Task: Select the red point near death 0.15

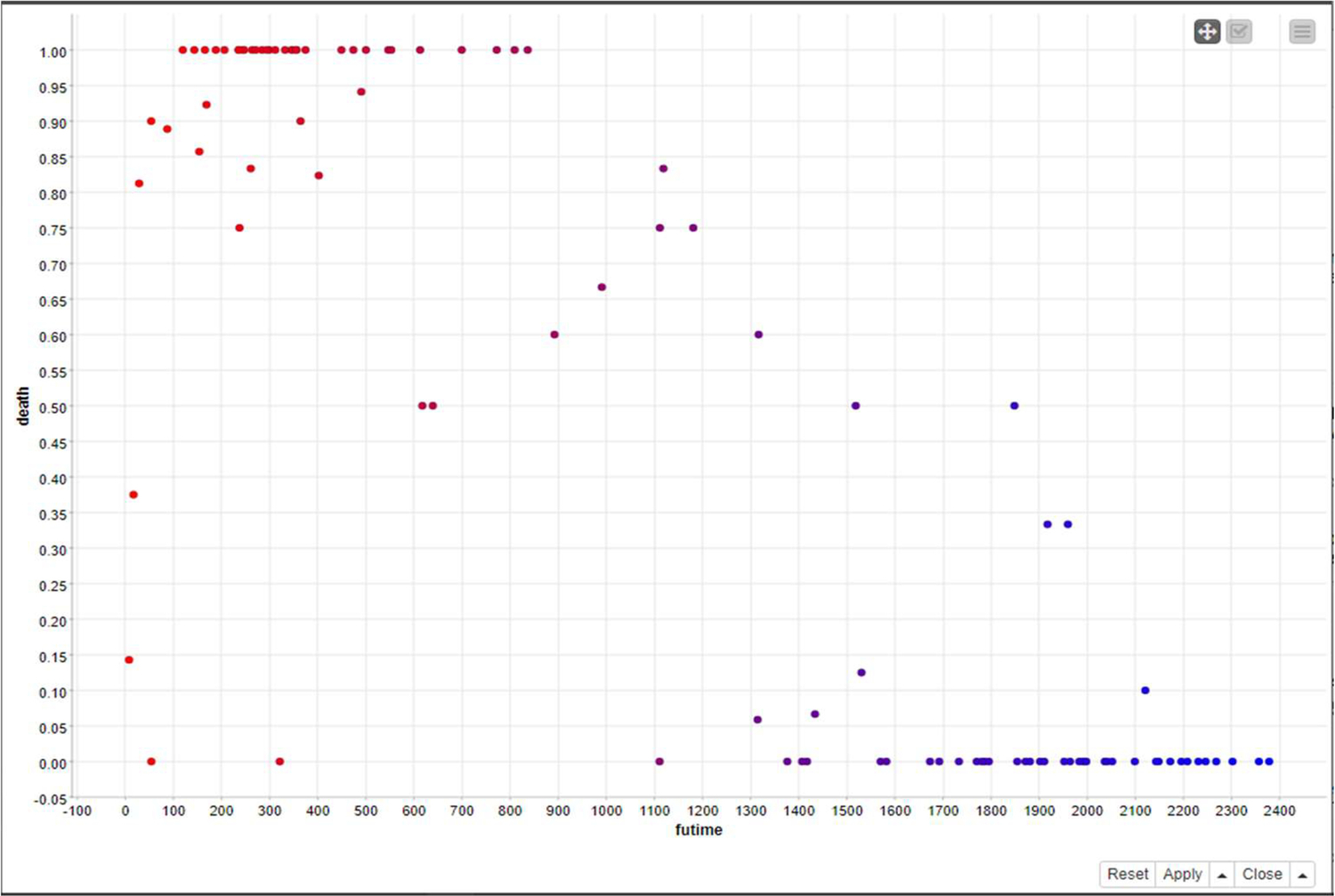Action: click(x=129, y=660)
